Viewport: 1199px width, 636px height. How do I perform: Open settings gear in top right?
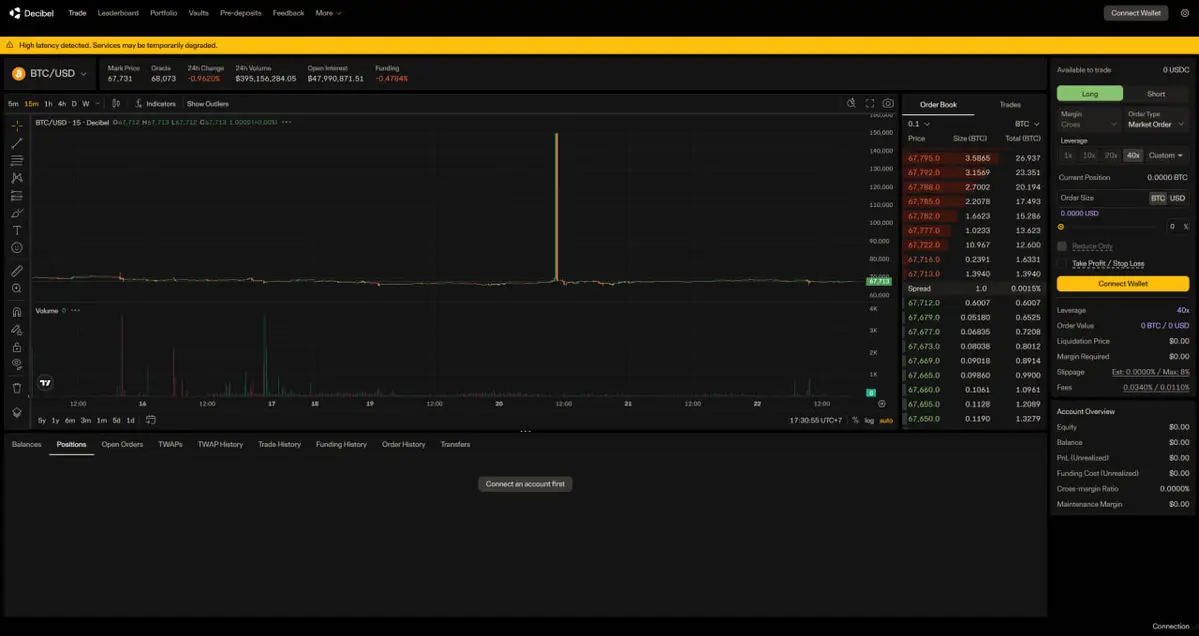pyautogui.click(x=1185, y=13)
